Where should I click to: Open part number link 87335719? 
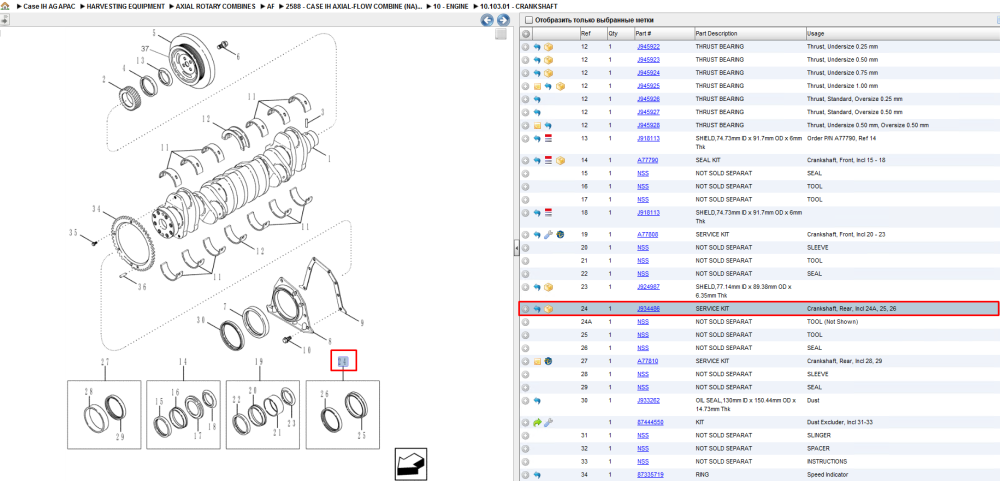(649, 475)
